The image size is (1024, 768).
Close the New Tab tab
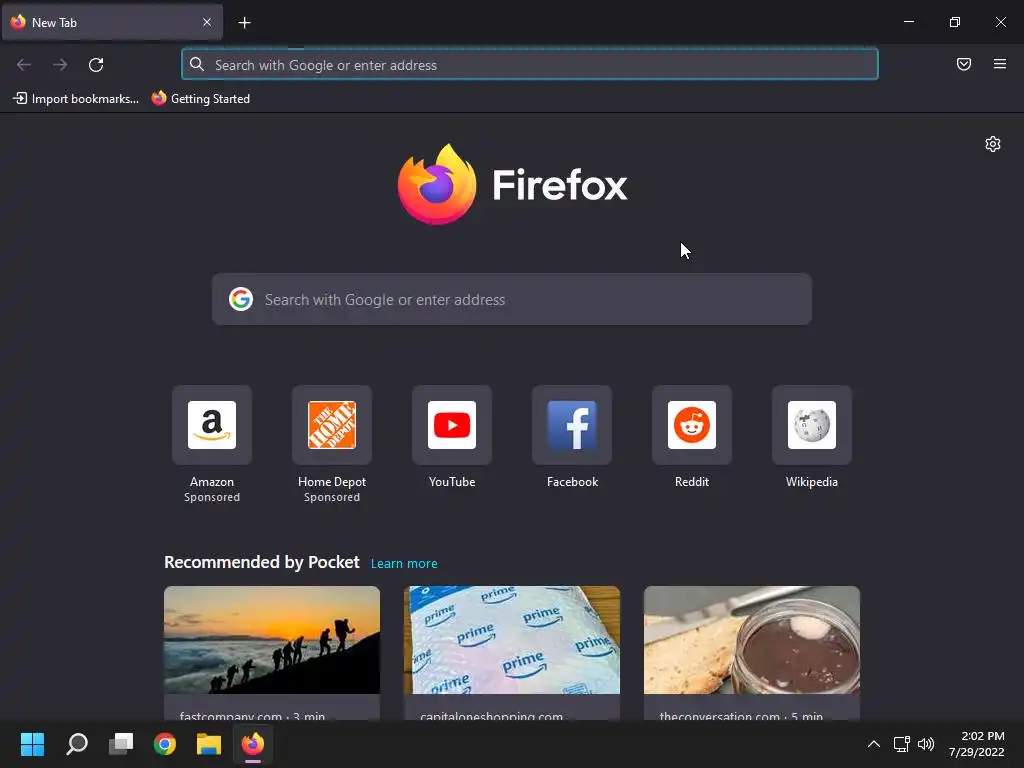(x=207, y=22)
